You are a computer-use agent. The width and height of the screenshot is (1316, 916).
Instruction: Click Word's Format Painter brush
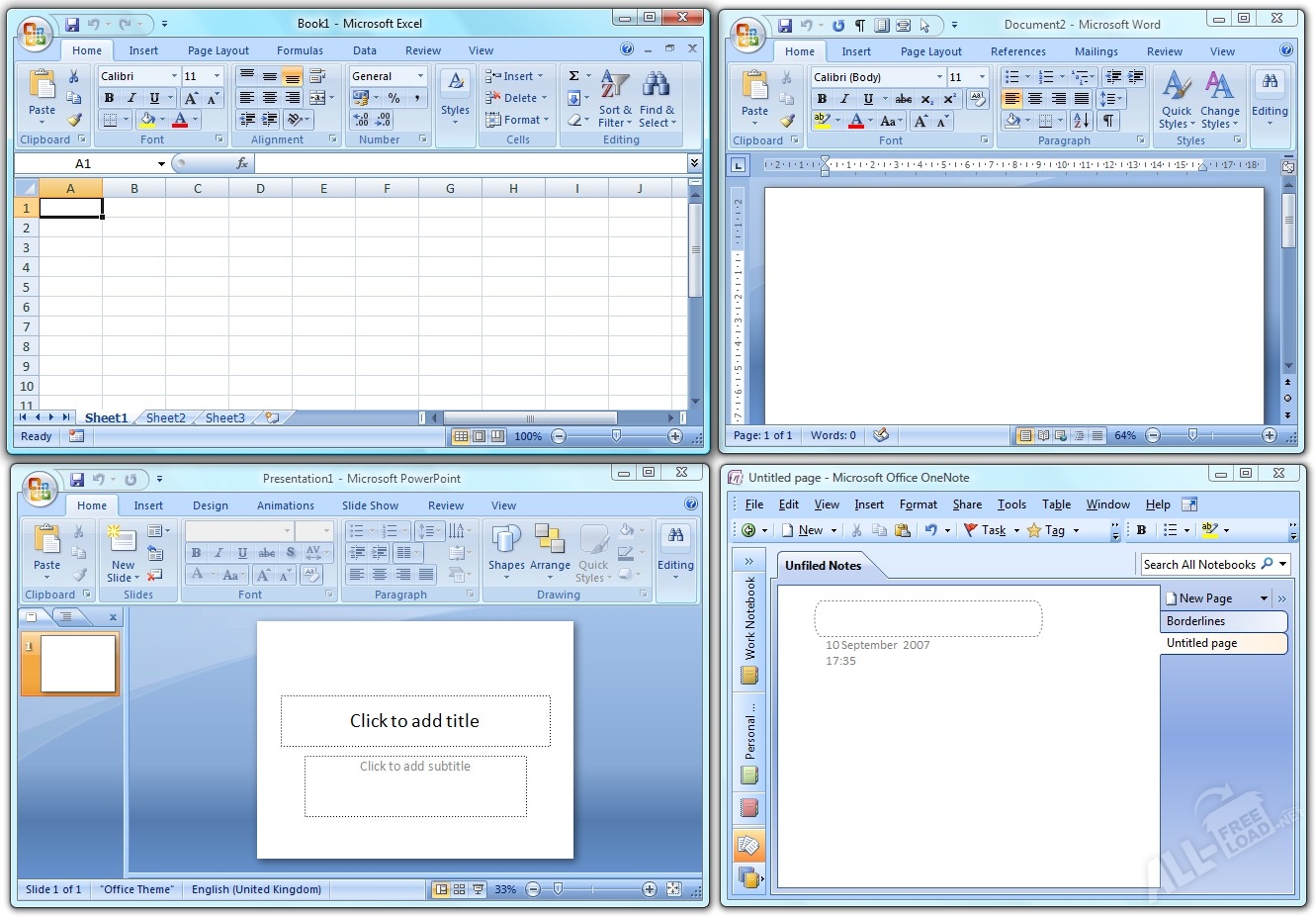pyautogui.click(x=787, y=121)
